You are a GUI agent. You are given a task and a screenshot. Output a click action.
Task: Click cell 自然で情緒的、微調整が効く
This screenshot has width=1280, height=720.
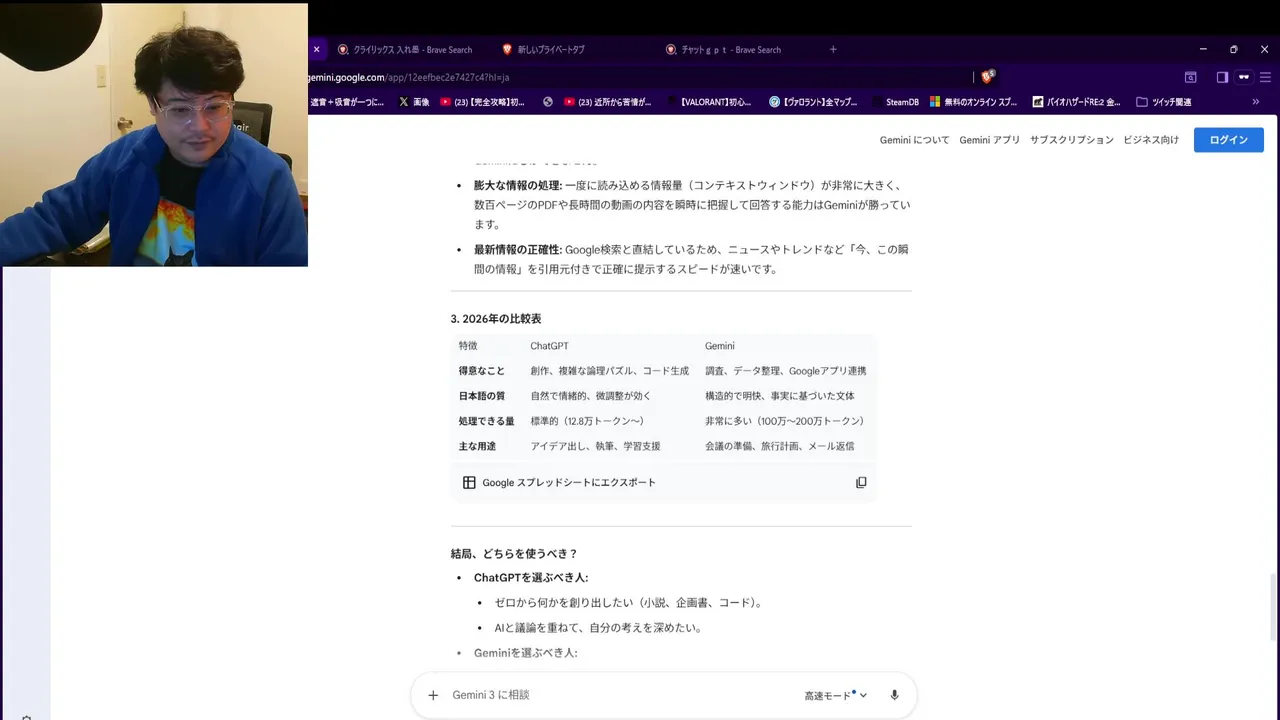590,396
